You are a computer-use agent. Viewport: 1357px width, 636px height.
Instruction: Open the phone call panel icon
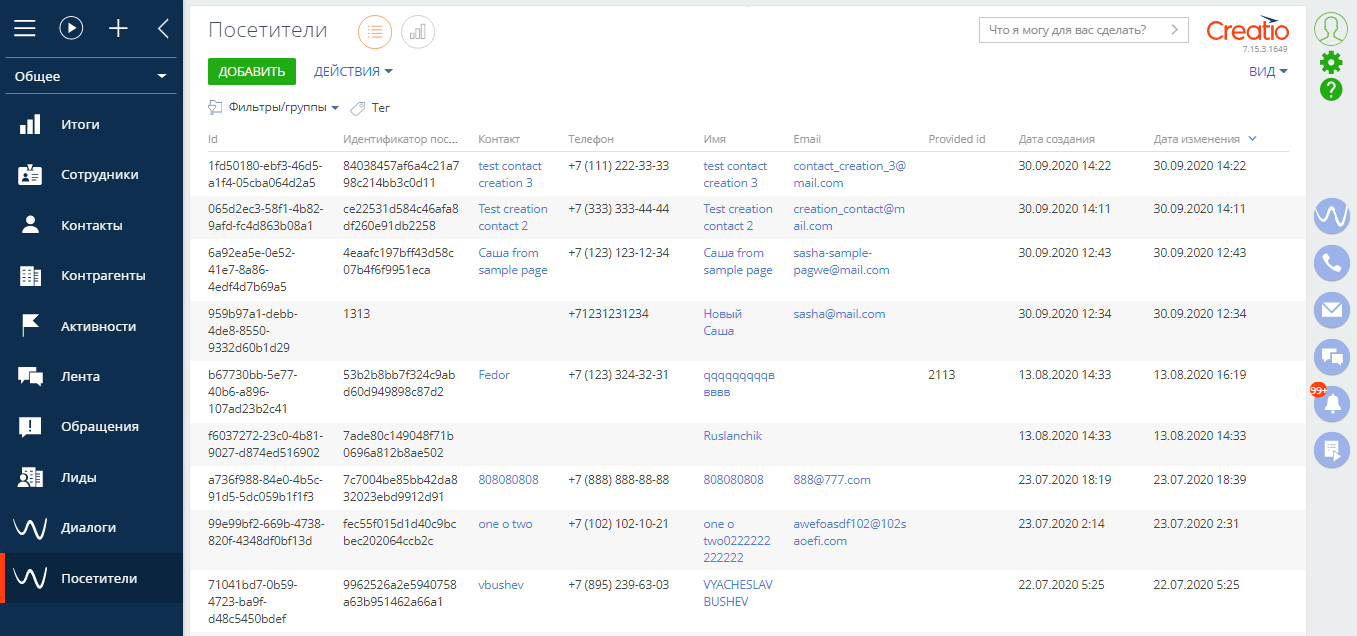coord(1331,263)
